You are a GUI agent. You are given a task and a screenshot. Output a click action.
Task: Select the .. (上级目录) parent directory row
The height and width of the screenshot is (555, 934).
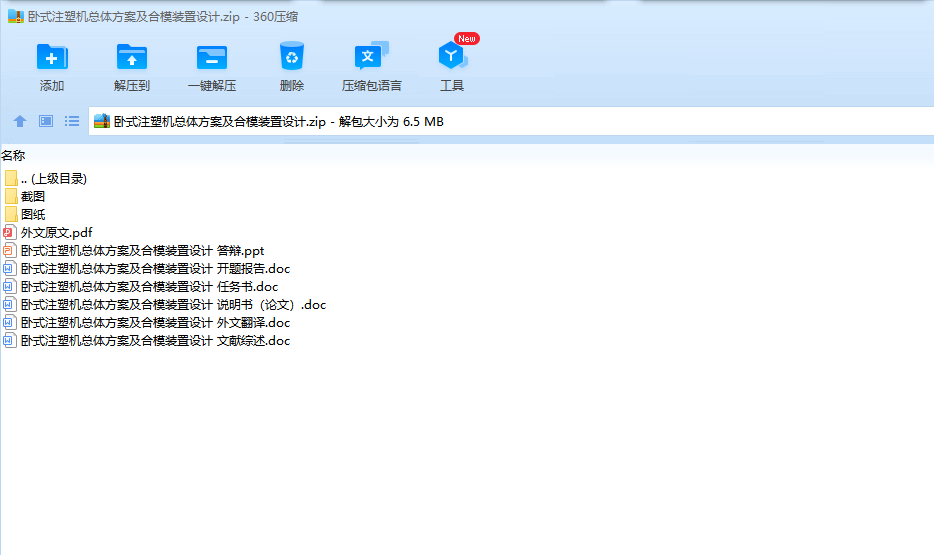[x=45, y=179]
